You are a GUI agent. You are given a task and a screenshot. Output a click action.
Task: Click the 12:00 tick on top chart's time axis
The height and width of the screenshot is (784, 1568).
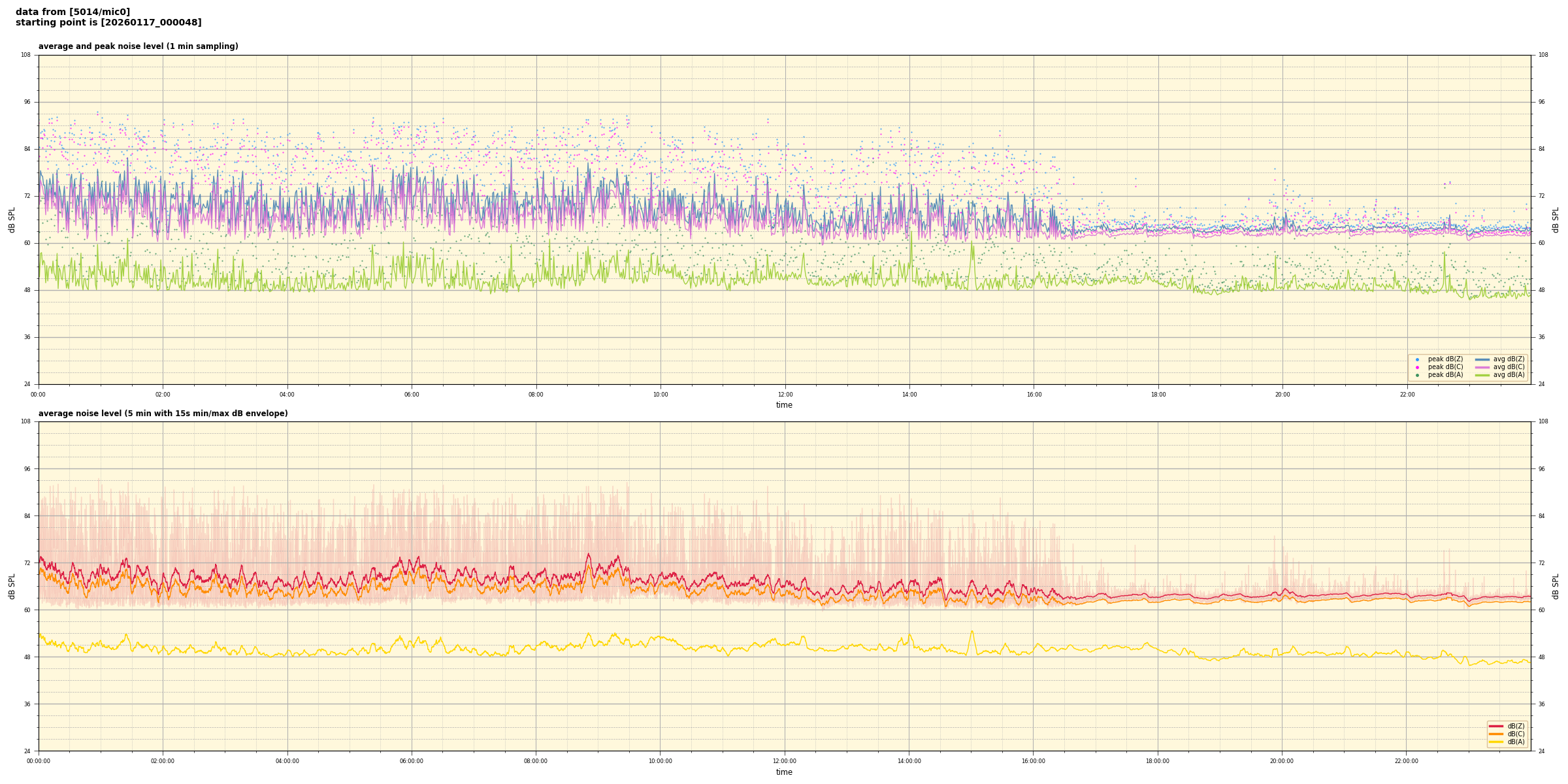(x=785, y=395)
